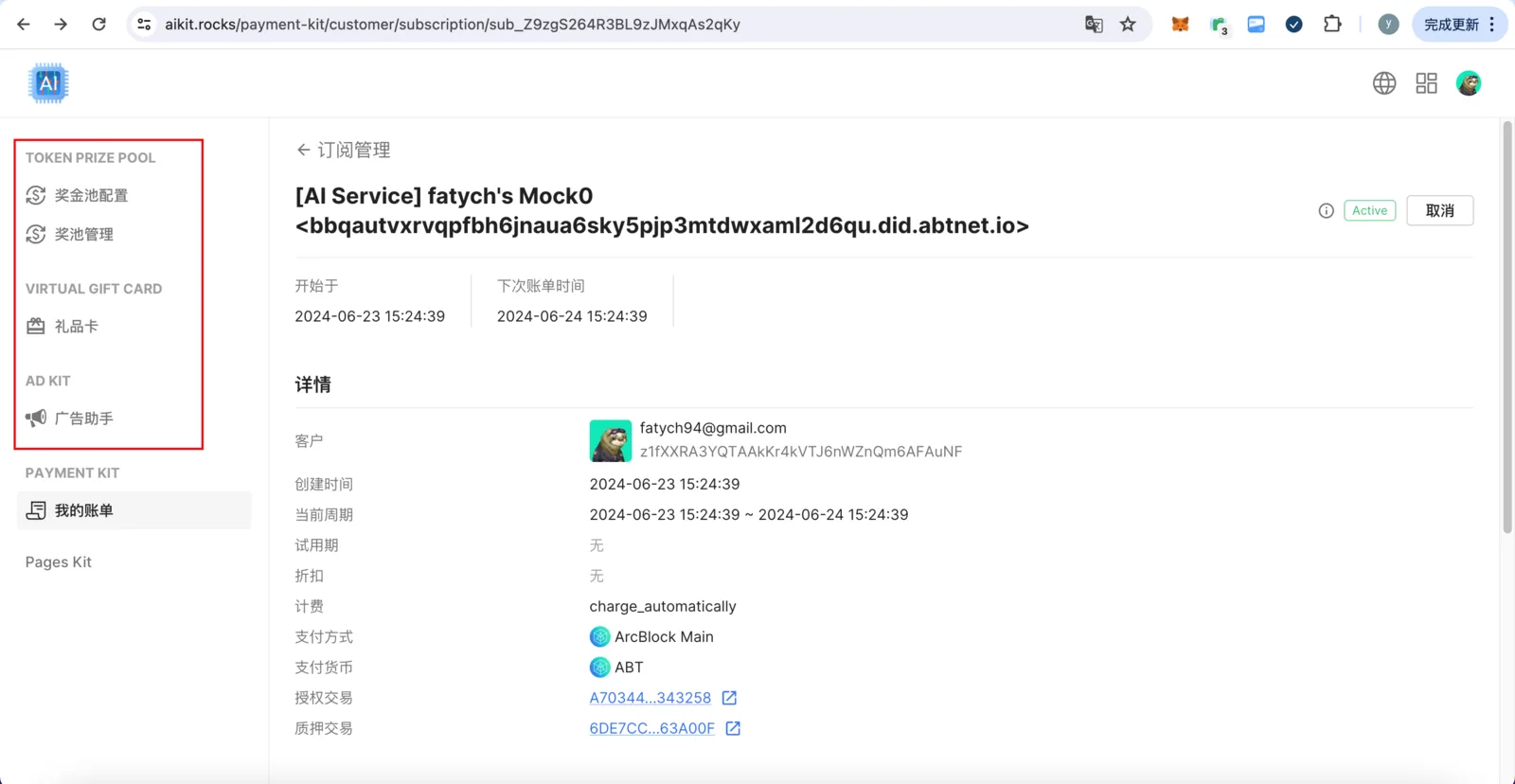Go forward in browser history
The height and width of the screenshot is (784, 1515).
pyautogui.click(x=61, y=25)
